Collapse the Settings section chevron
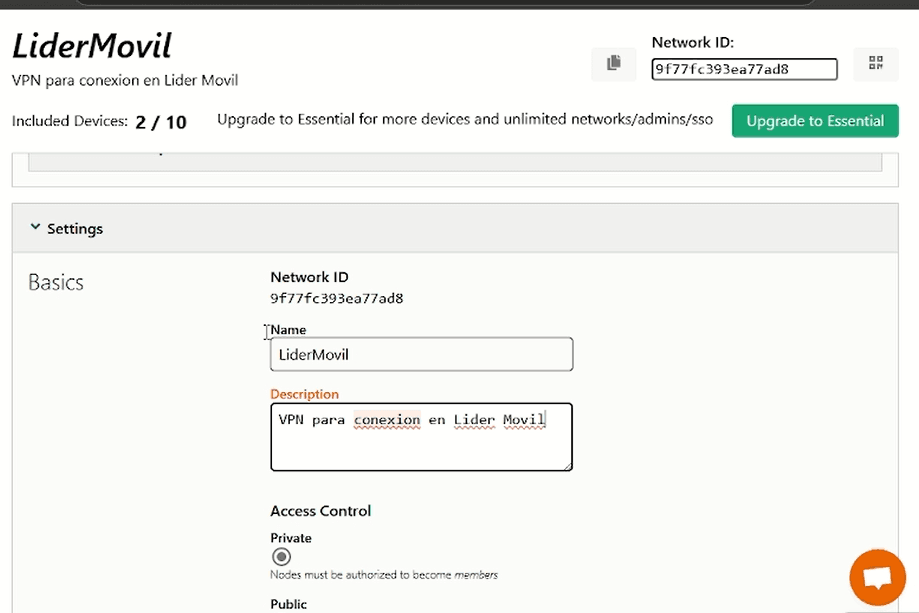Viewport: 919px width, 613px height. coord(36,228)
